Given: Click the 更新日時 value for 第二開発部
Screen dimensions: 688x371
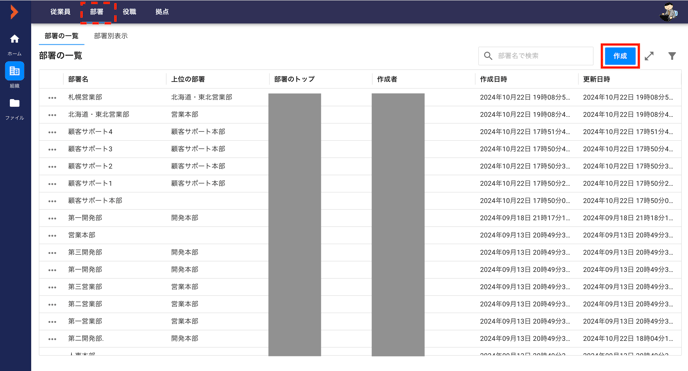Looking at the screenshot, I should click(x=628, y=339).
